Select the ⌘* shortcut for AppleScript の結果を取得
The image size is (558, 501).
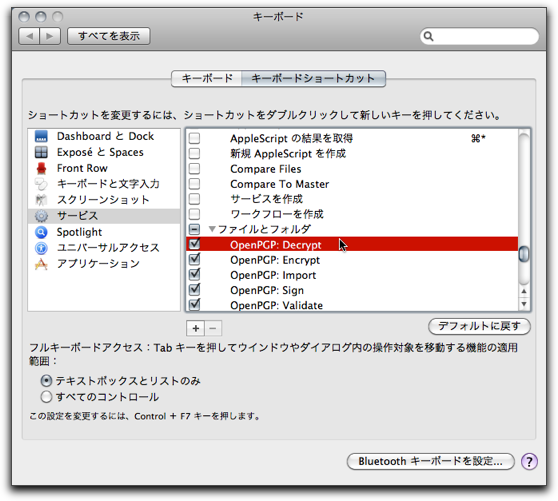(x=478, y=138)
